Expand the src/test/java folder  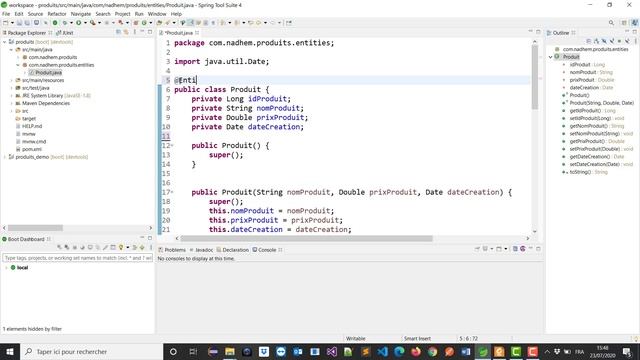11,88
